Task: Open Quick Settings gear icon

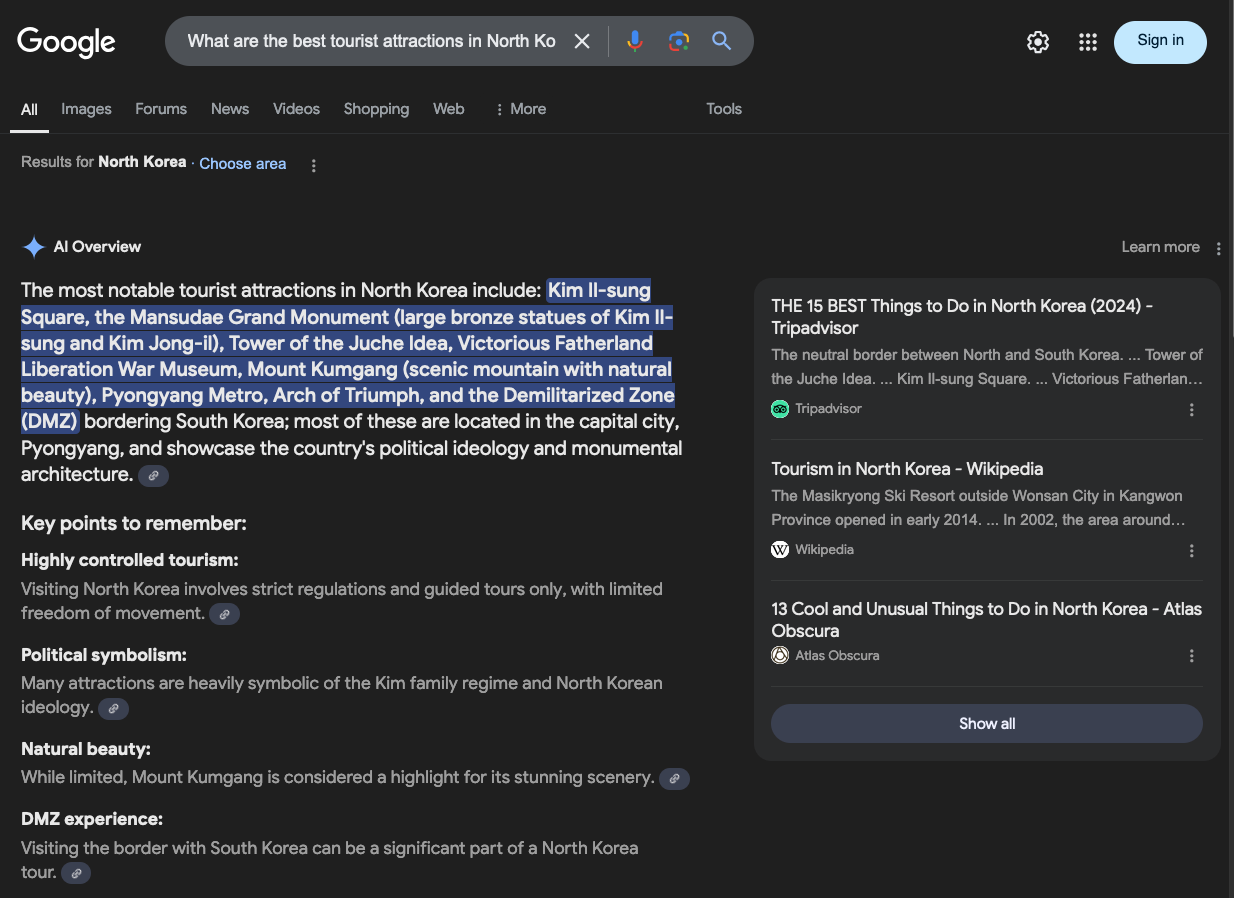Action: tap(1038, 42)
